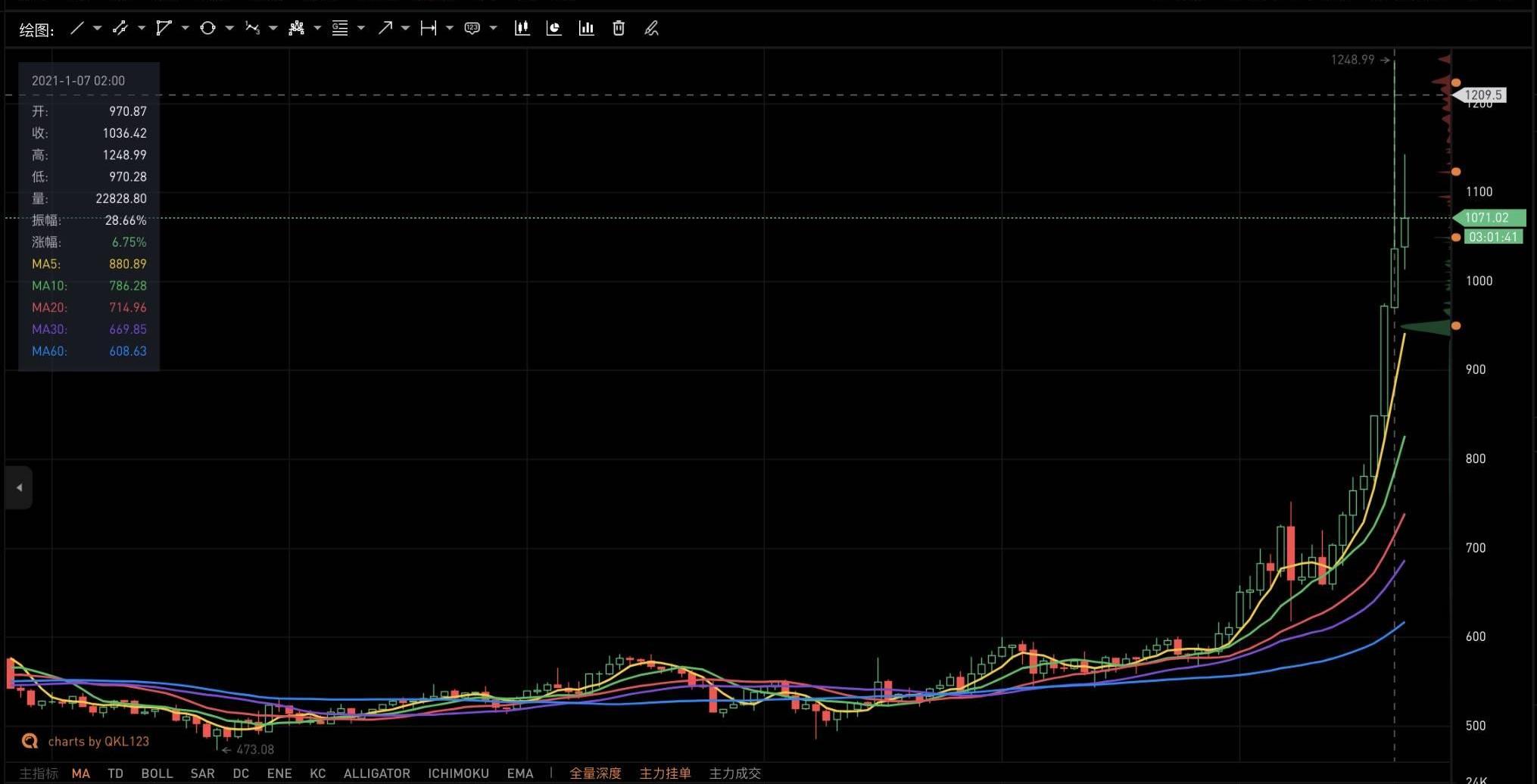Click the candlestick chart type icon
The image size is (1537, 784).
[x=522, y=29]
